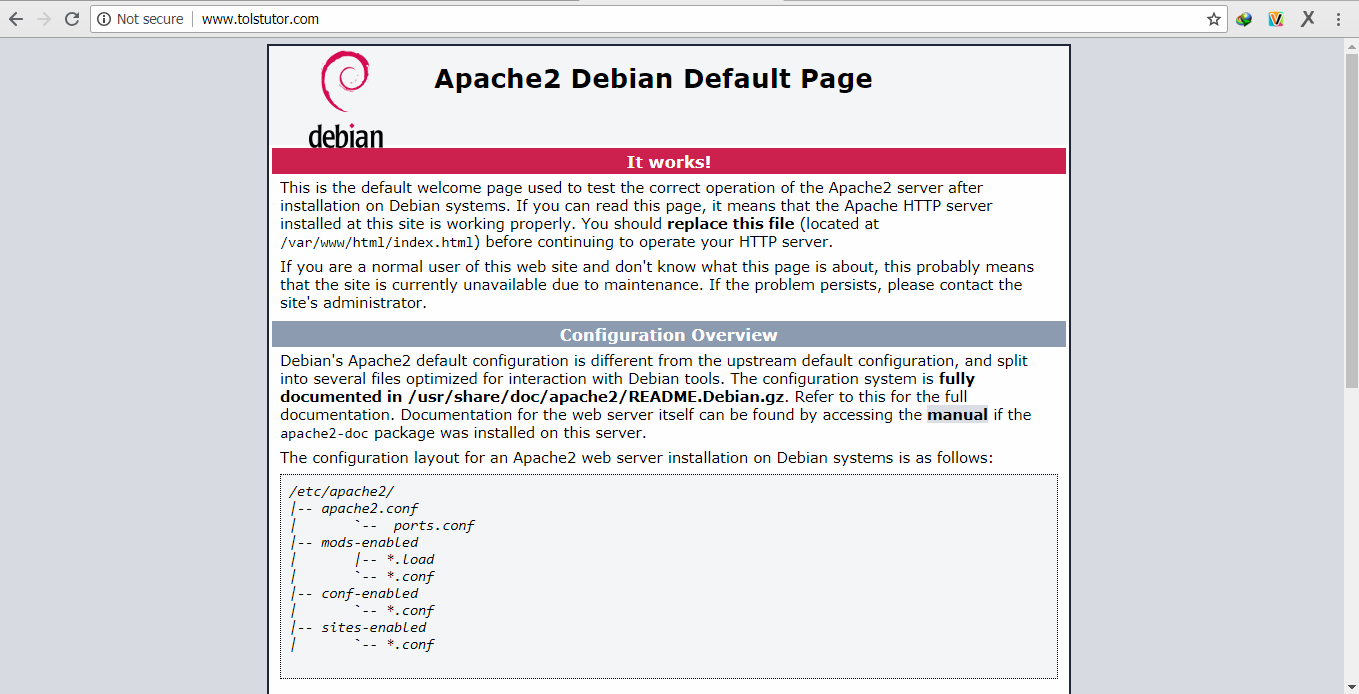Click the /usr/share/doc/apache2/README.Debian.gz text
The width and height of the screenshot is (1359, 694).
(x=597, y=397)
